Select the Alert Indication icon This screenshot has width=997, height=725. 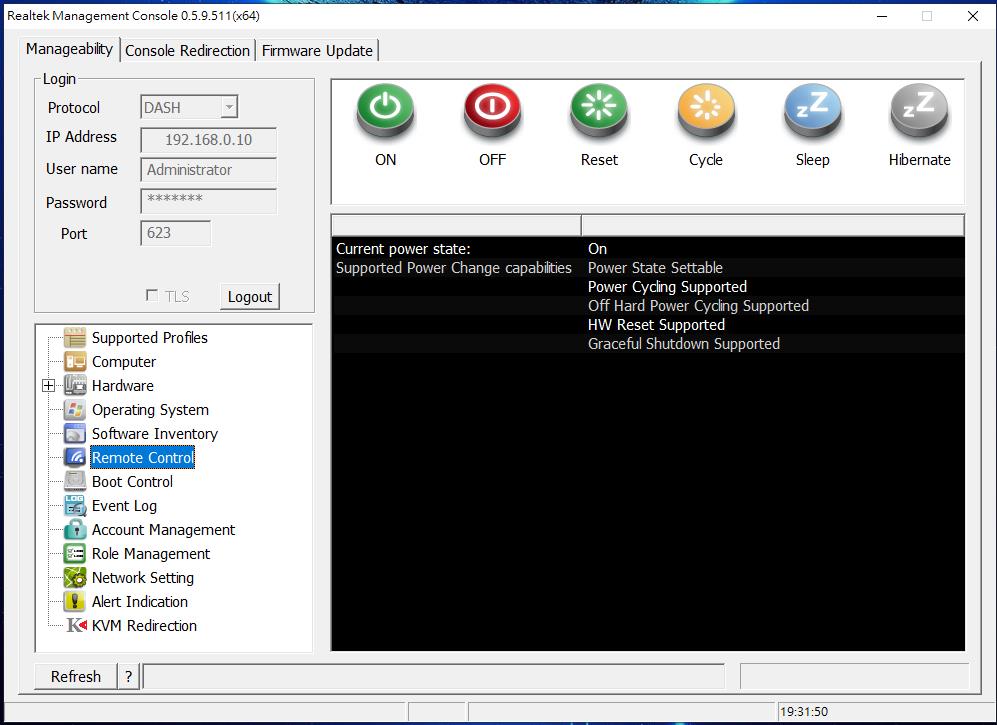click(75, 602)
